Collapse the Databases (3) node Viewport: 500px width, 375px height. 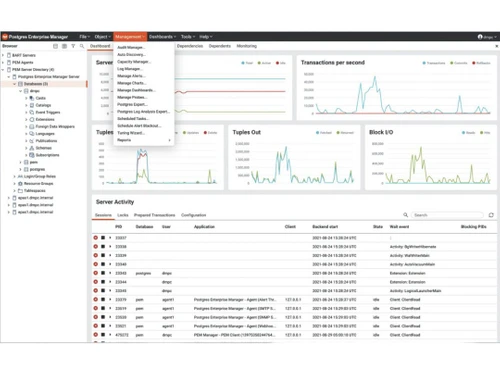click(x=14, y=84)
